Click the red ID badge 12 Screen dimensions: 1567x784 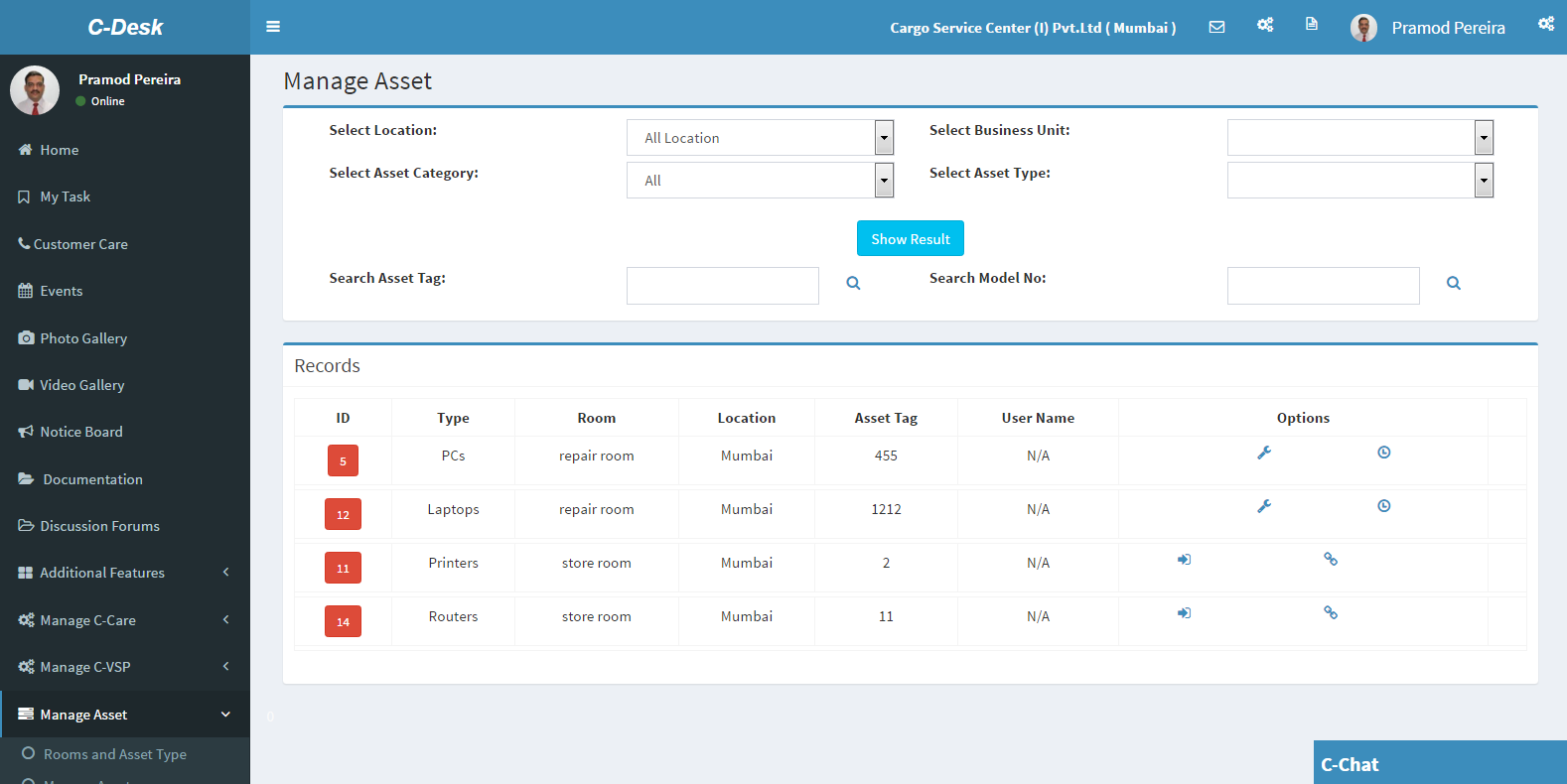point(343,514)
